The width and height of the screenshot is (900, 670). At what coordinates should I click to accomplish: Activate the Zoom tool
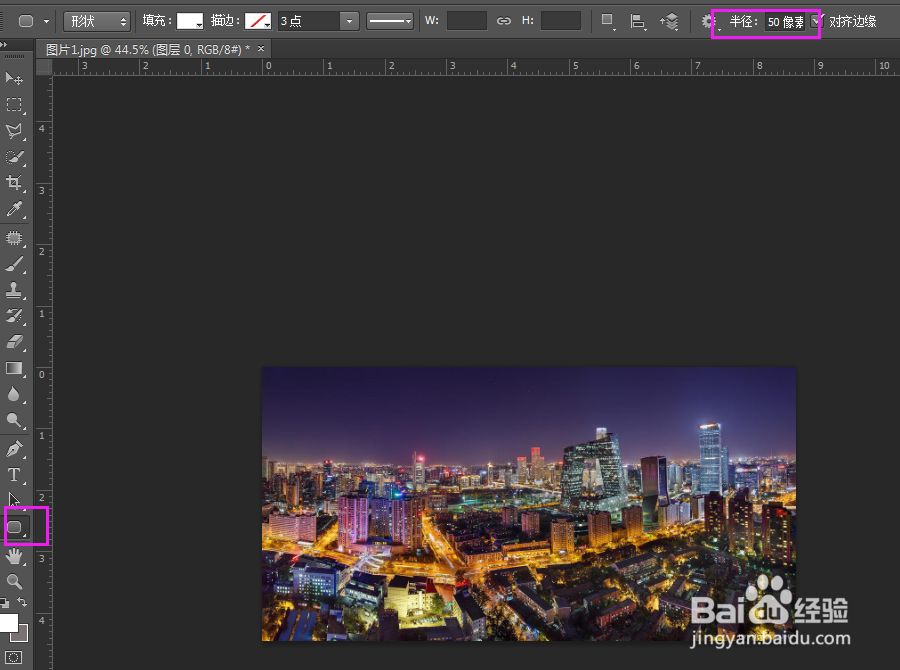[x=15, y=580]
